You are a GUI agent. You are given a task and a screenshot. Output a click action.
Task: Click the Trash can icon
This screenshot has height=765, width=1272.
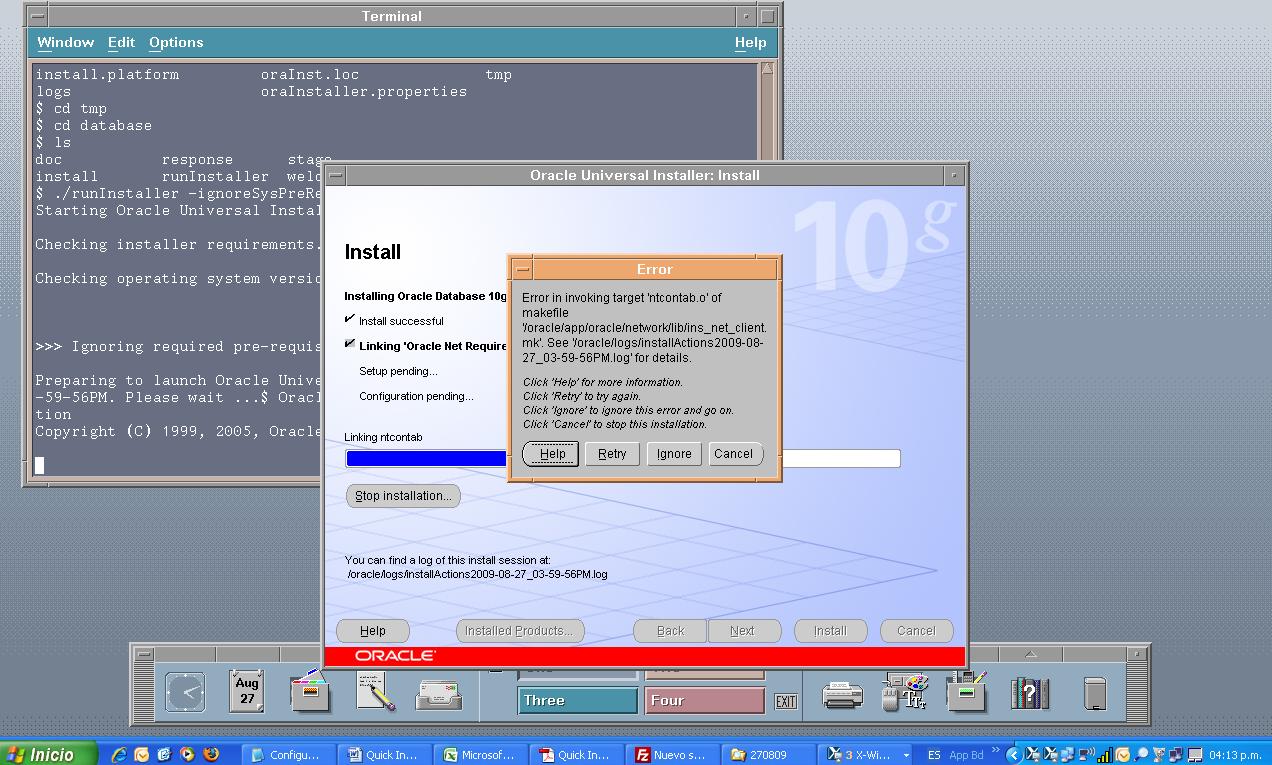point(1095,692)
